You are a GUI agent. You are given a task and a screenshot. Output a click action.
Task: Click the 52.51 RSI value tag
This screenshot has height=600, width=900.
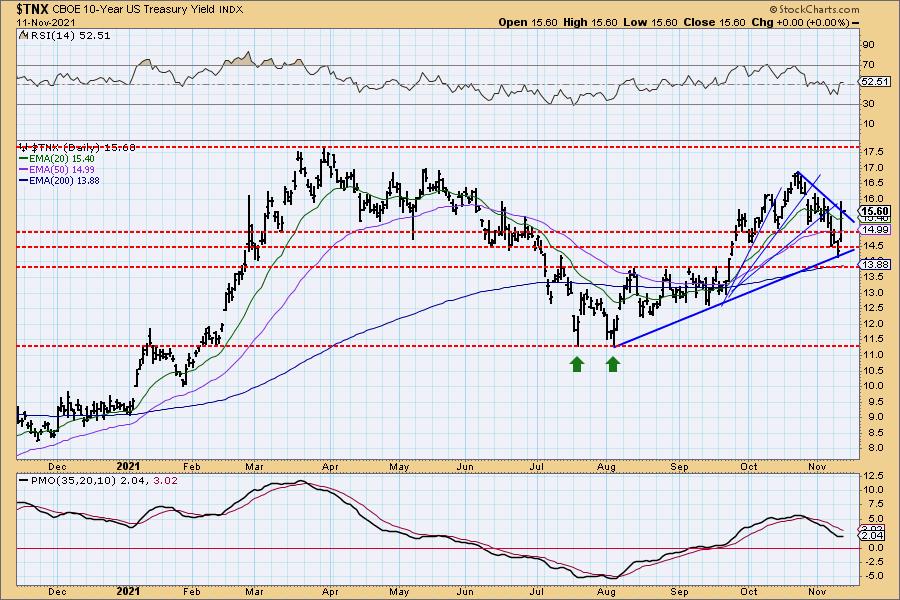click(875, 82)
